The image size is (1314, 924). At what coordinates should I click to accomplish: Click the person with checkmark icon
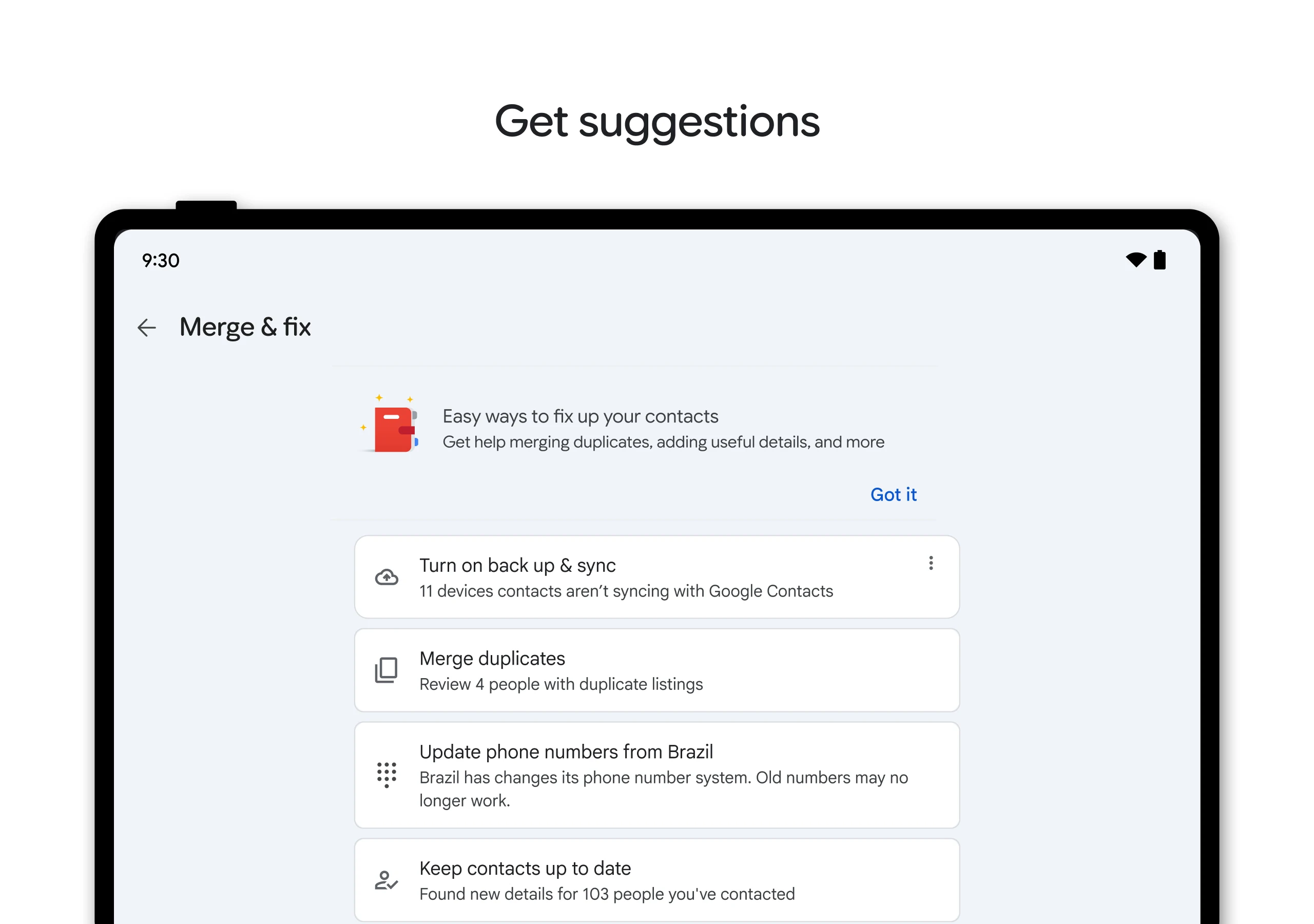pyautogui.click(x=387, y=880)
